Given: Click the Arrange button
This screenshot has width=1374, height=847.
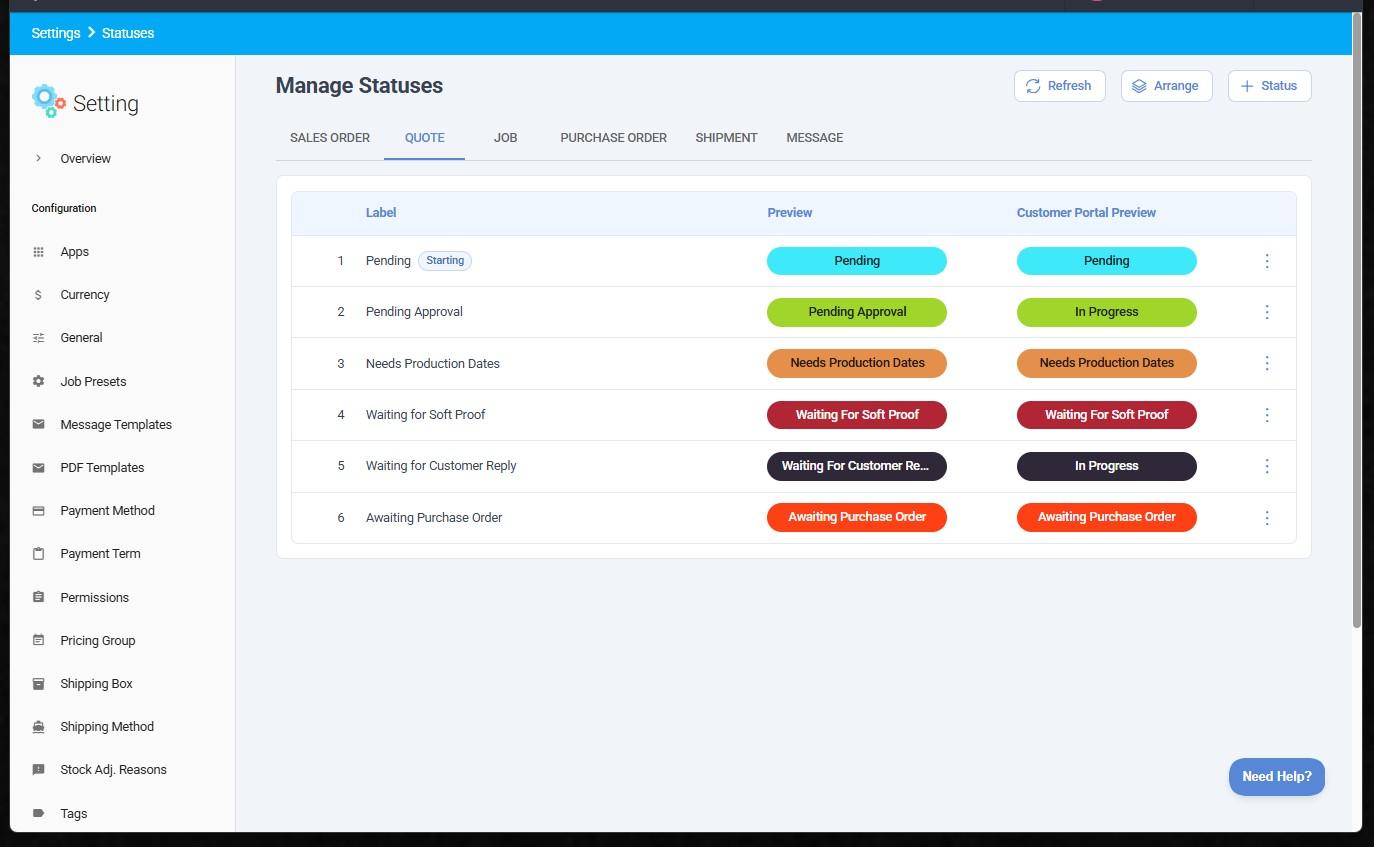Looking at the screenshot, I should tap(1166, 86).
